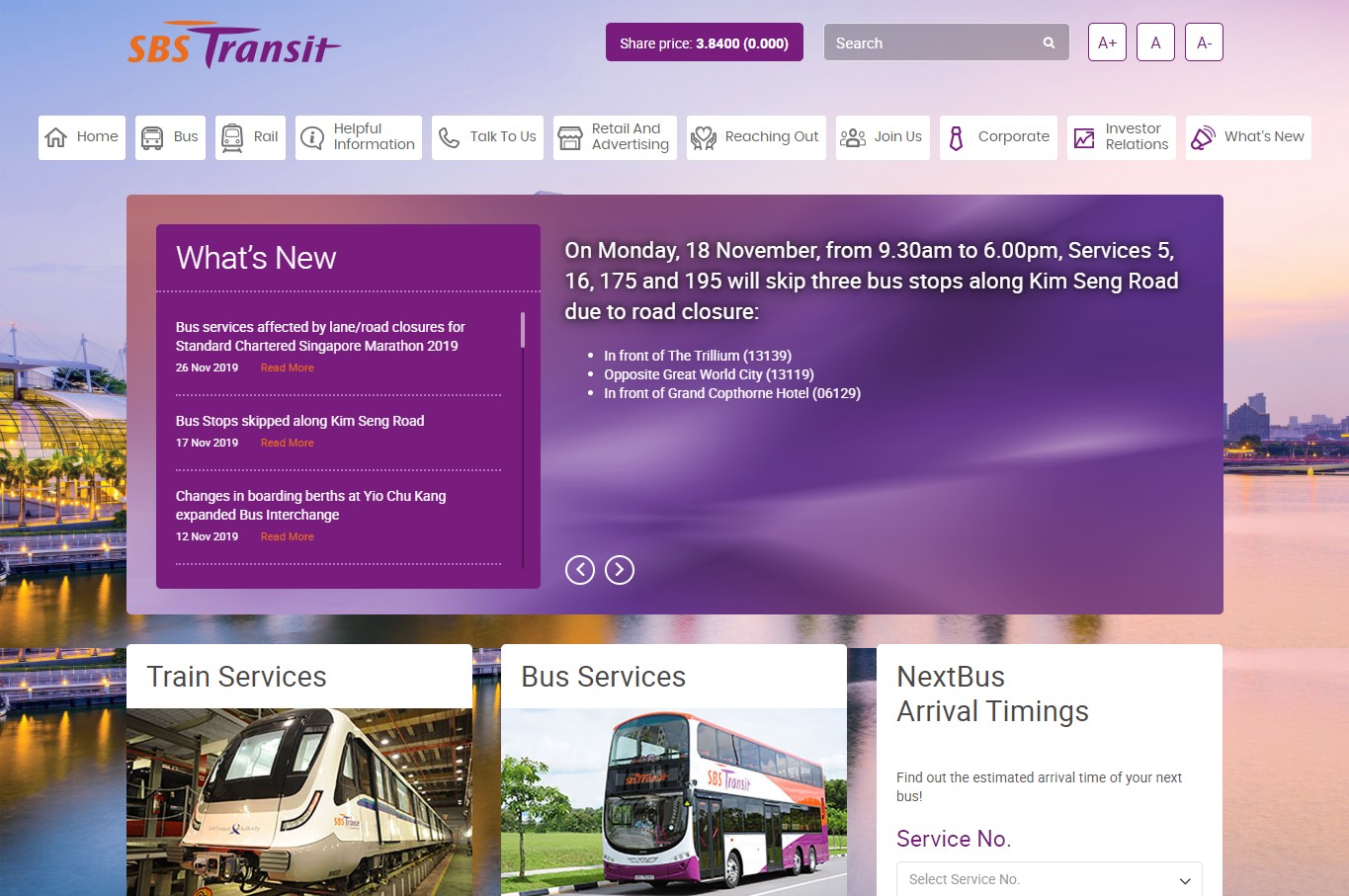Click the info circle icon for Helpful Information
This screenshot has width=1349, height=896.
312,137
